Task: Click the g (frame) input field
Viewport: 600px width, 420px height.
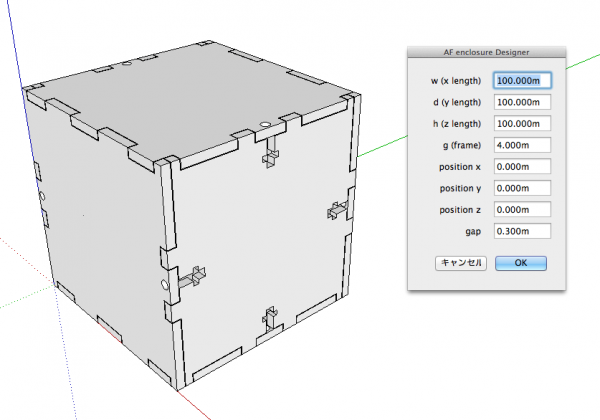Action: [x=522, y=145]
